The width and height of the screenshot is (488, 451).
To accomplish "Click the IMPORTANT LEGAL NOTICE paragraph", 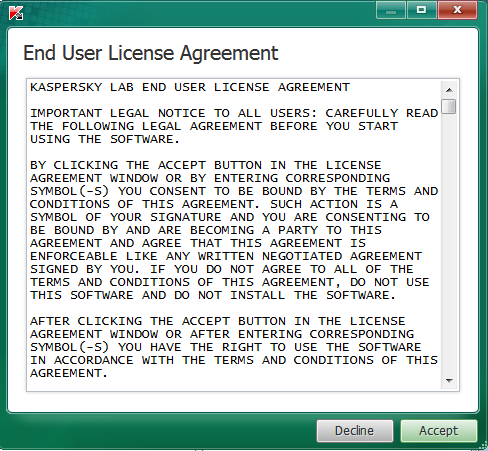I will coord(234,126).
